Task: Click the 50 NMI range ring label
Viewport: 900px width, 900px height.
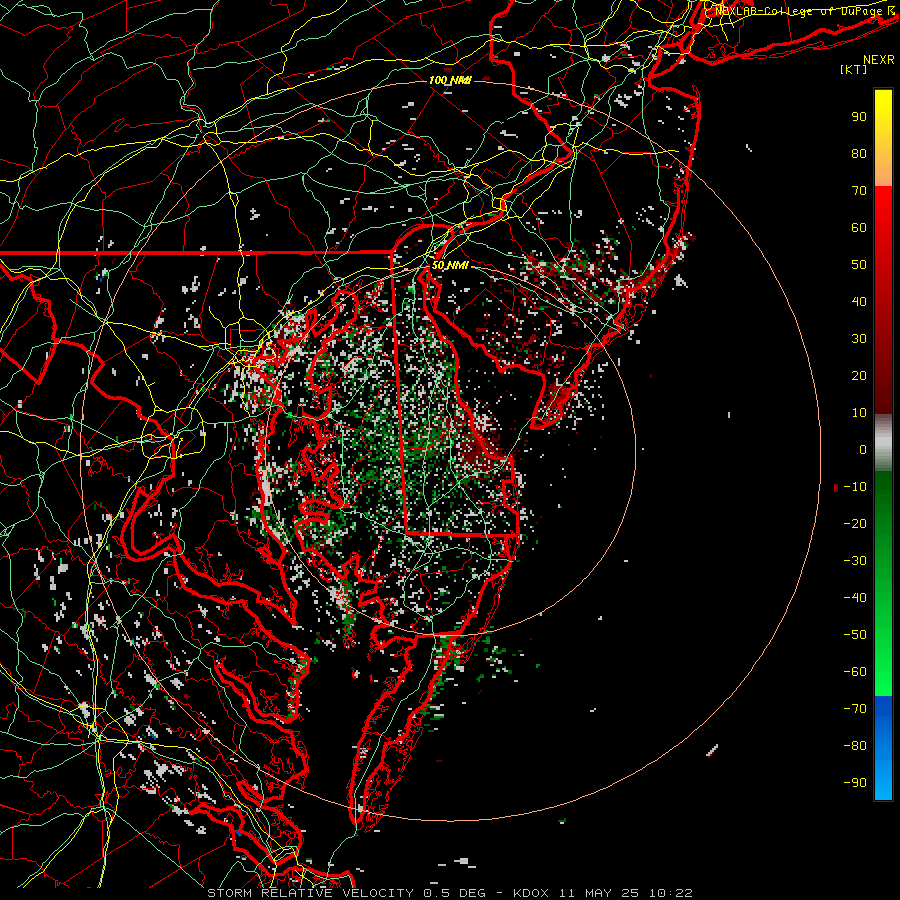Action: pos(450,265)
